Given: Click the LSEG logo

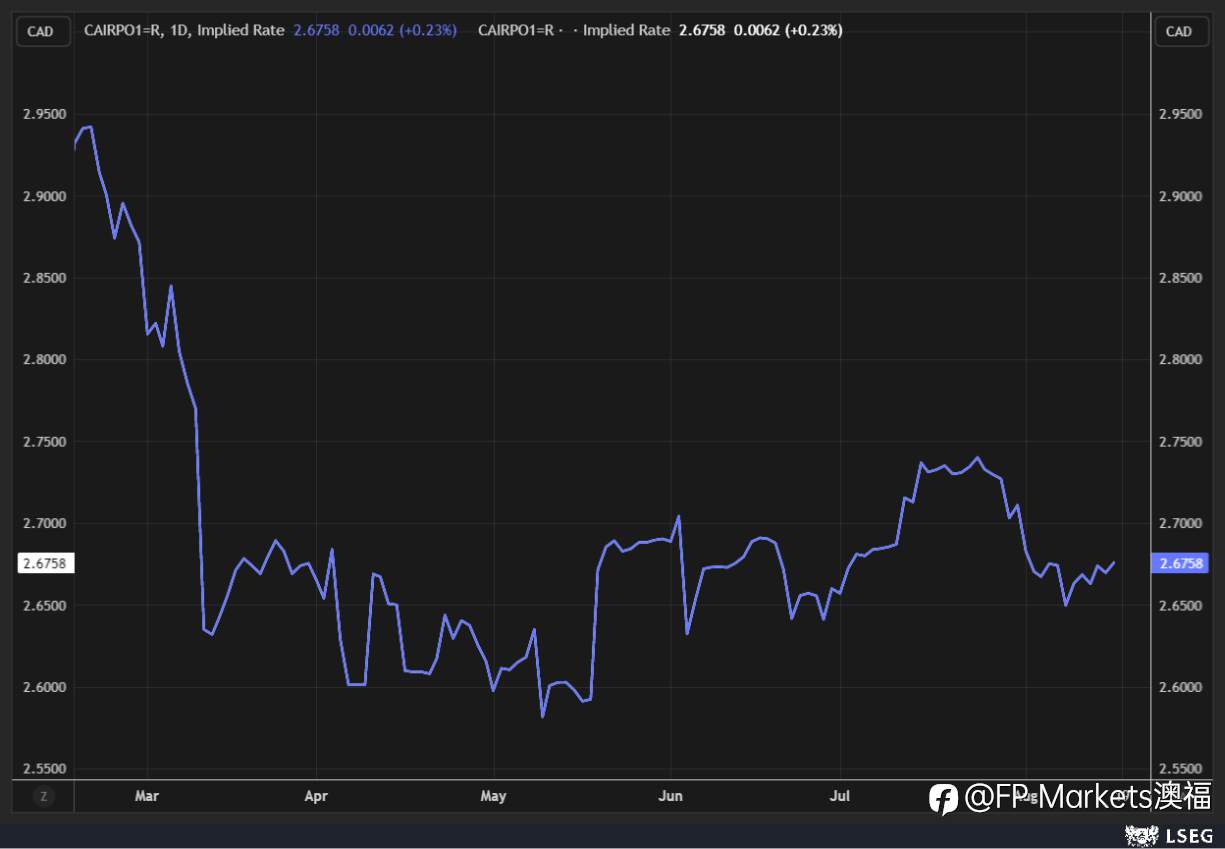Looking at the screenshot, I should [x=1169, y=834].
